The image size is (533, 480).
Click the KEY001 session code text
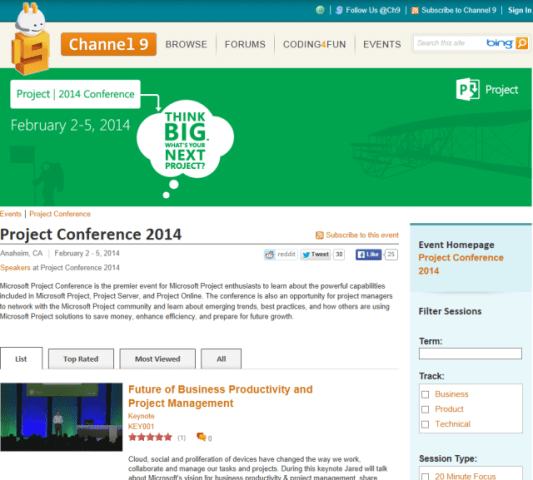(141, 426)
